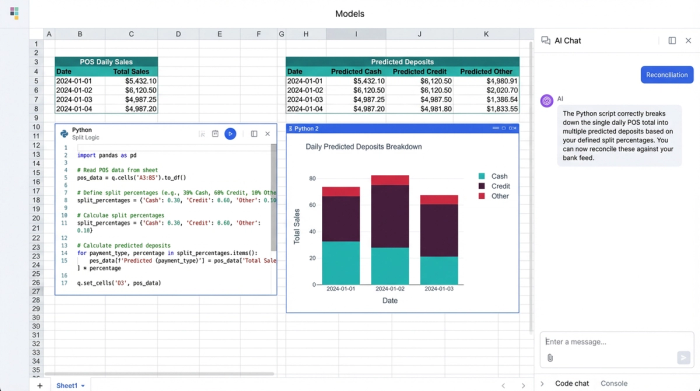700x391 pixels.
Task: Open the Sheet1 tab dropdown arrow
Action: pyautogui.click(x=83, y=386)
